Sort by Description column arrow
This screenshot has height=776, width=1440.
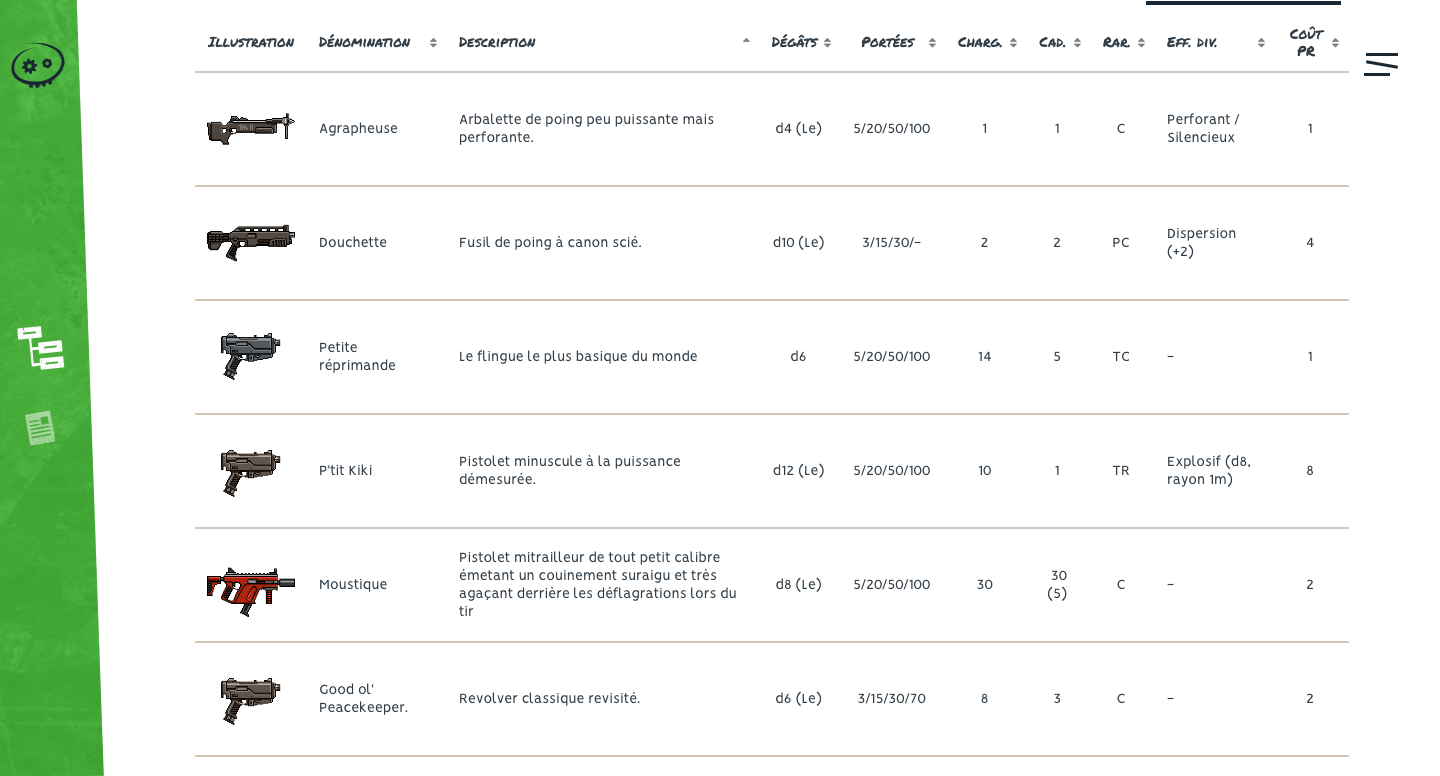746,41
